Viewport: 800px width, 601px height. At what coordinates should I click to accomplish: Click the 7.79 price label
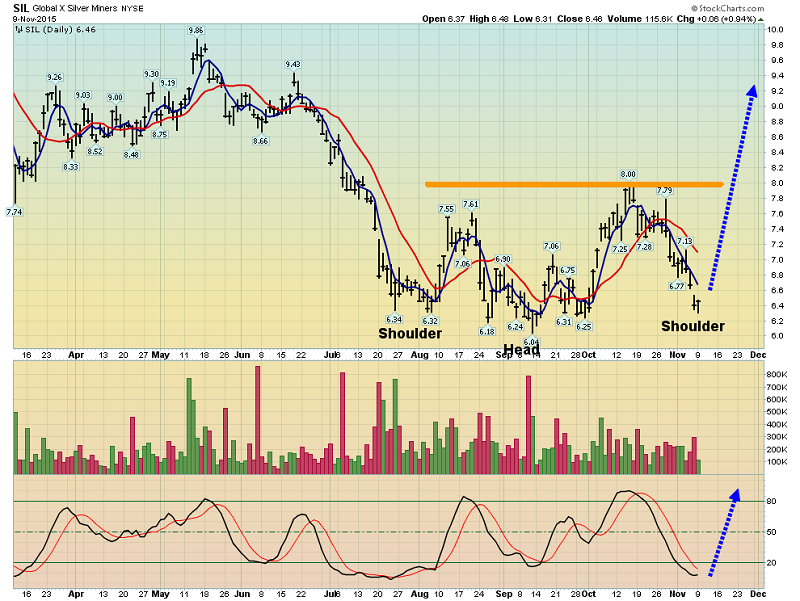pyautogui.click(x=665, y=191)
